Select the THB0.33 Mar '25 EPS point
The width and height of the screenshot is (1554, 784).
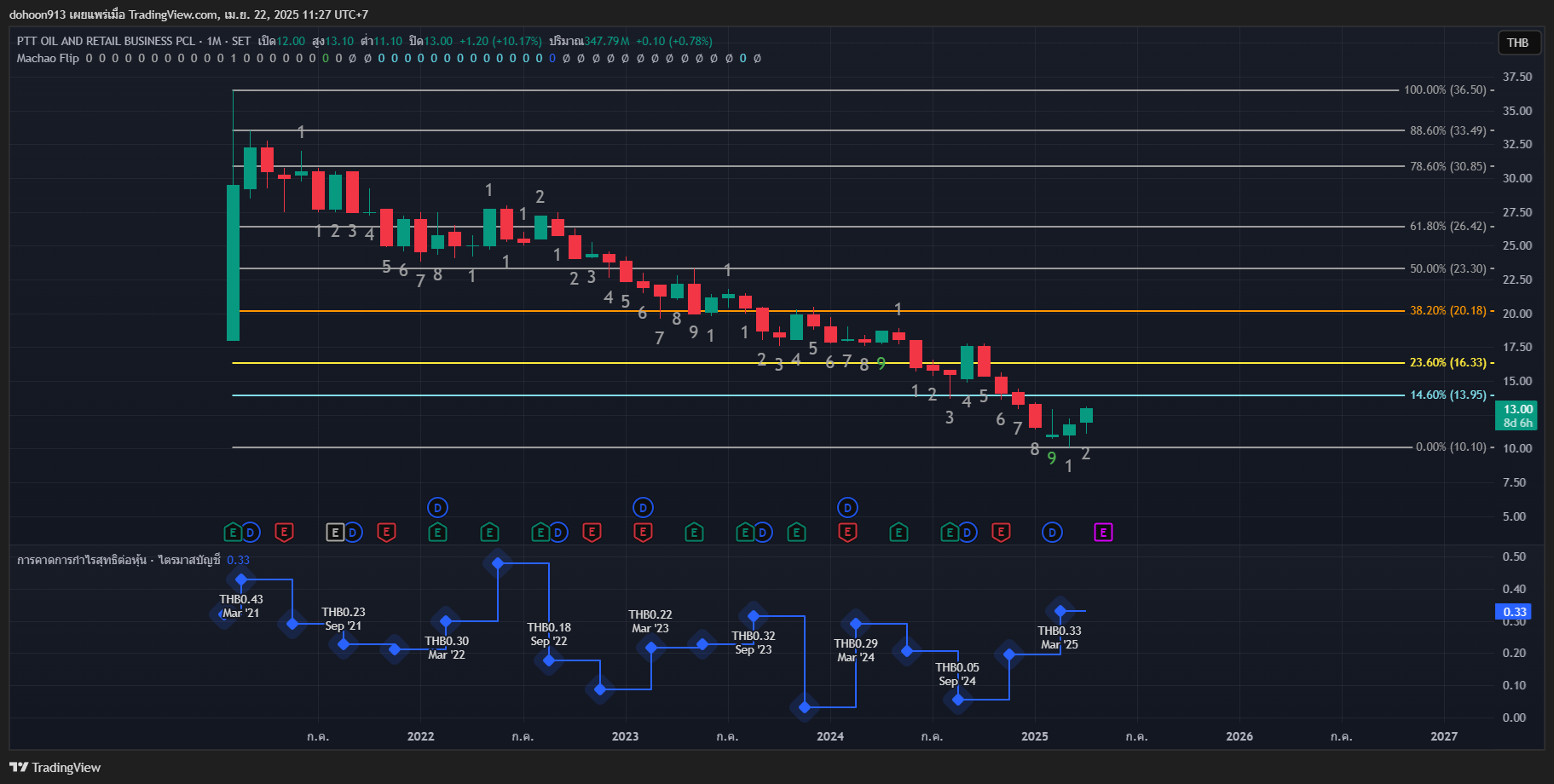coord(1060,611)
